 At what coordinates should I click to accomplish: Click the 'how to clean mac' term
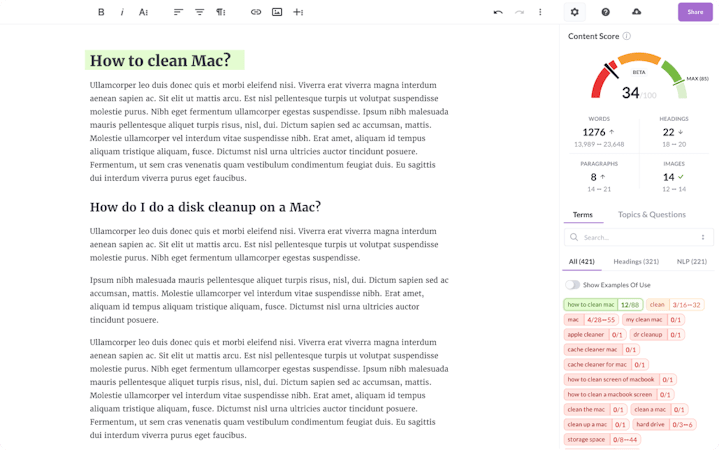(603, 305)
